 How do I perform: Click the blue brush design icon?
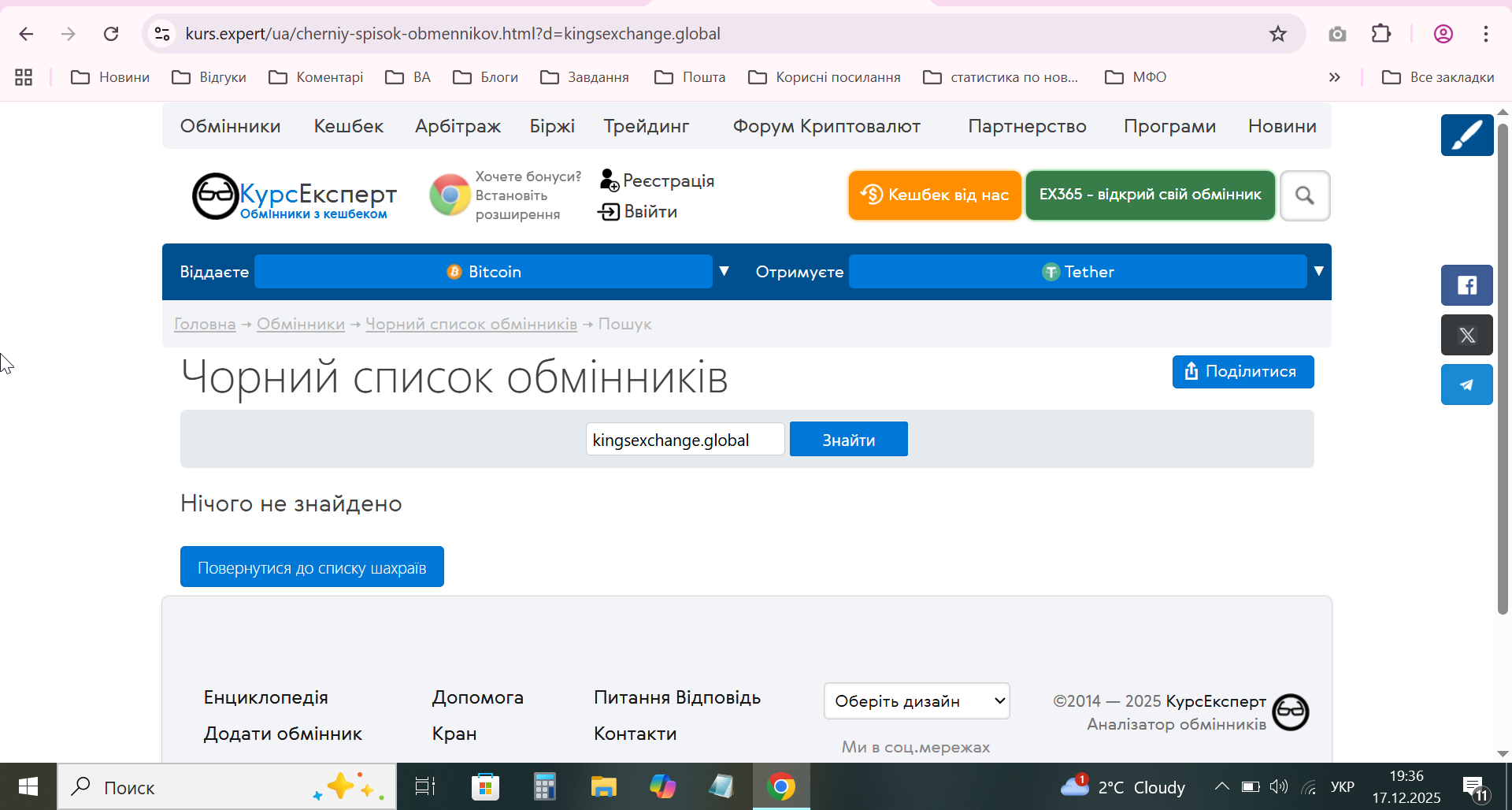(1467, 135)
